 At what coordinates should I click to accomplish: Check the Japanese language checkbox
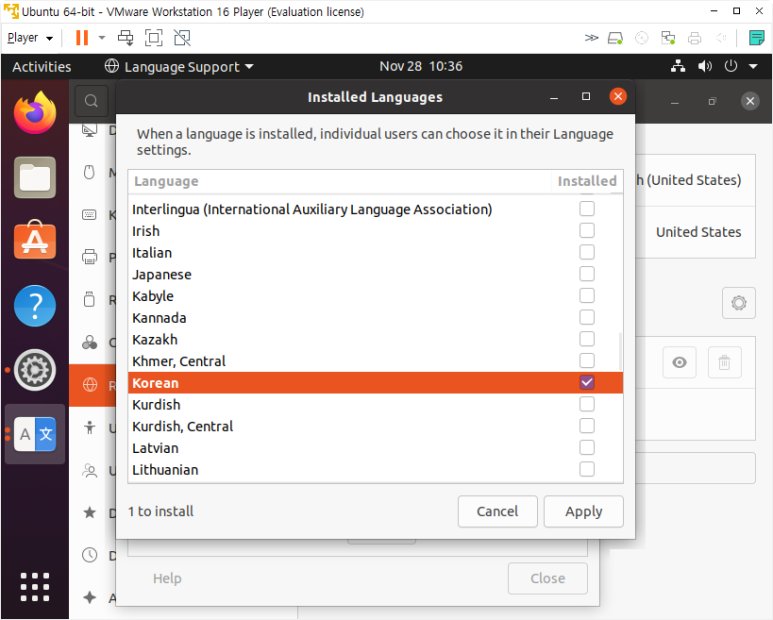(x=587, y=274)
